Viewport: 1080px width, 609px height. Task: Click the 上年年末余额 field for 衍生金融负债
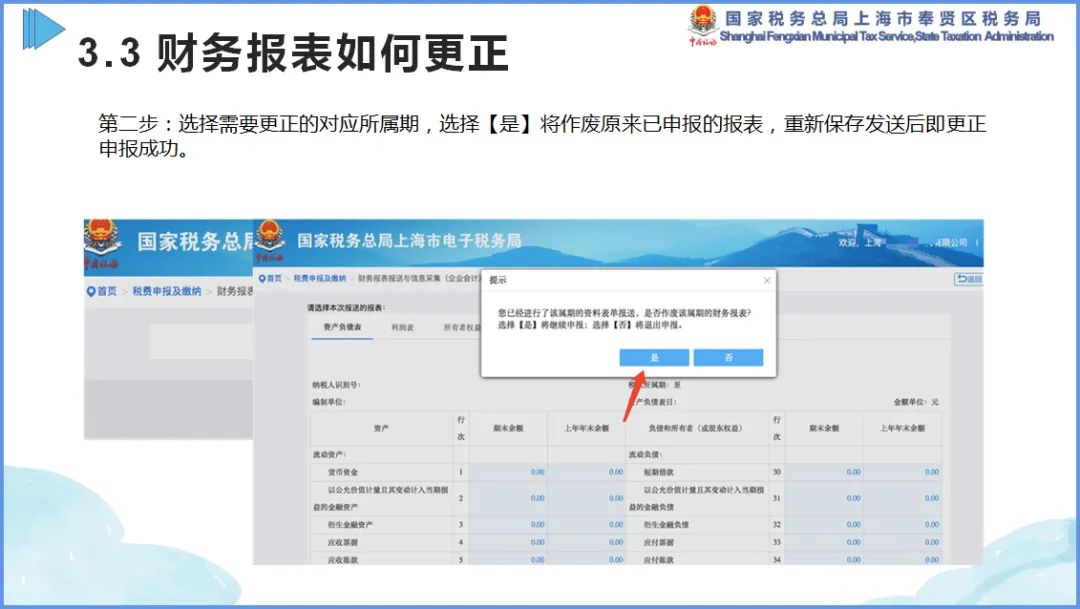pos(902,524)
